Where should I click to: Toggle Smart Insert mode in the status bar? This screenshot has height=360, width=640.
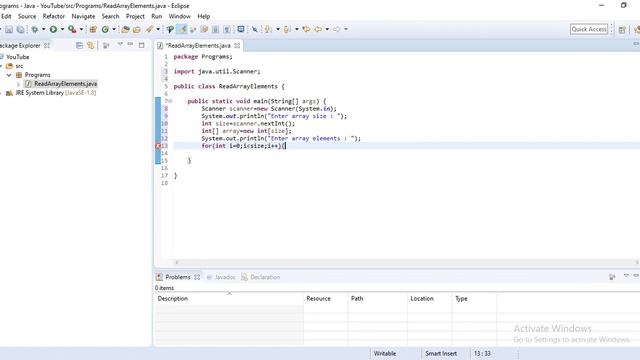tap(441, 353)
